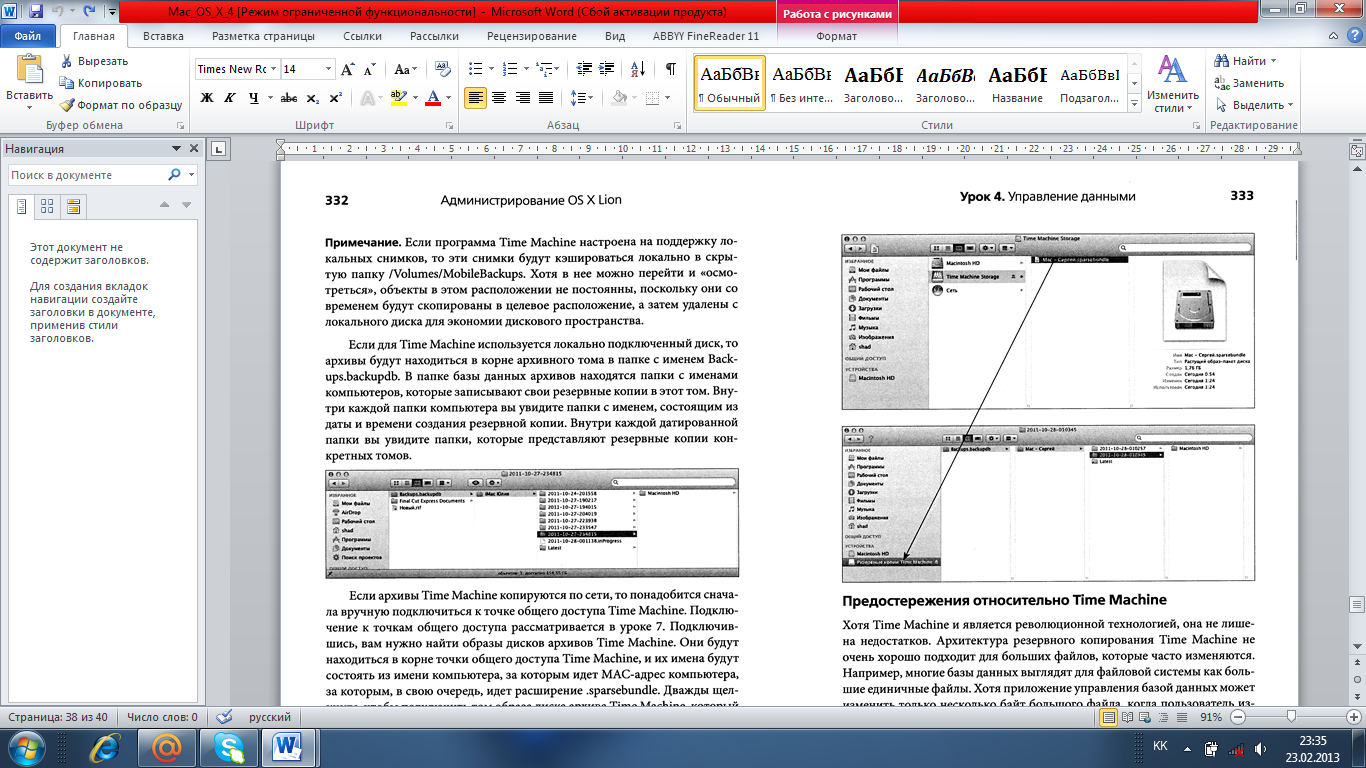Open search results tab in navigation pane

72,207
